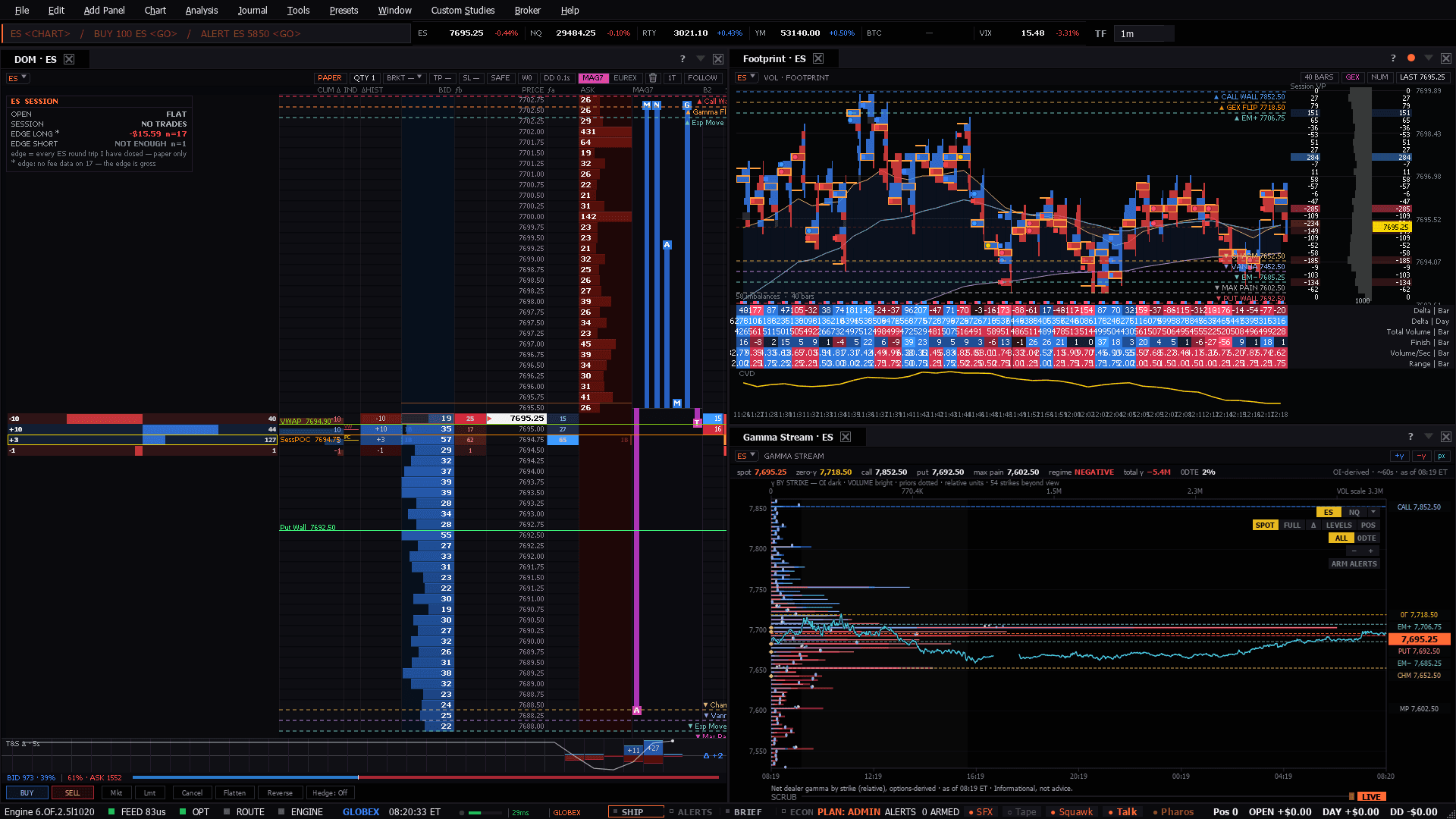Open the Footprint panel menu arrow
This screenshot has width=1456, height=819.
(1429, 58)
